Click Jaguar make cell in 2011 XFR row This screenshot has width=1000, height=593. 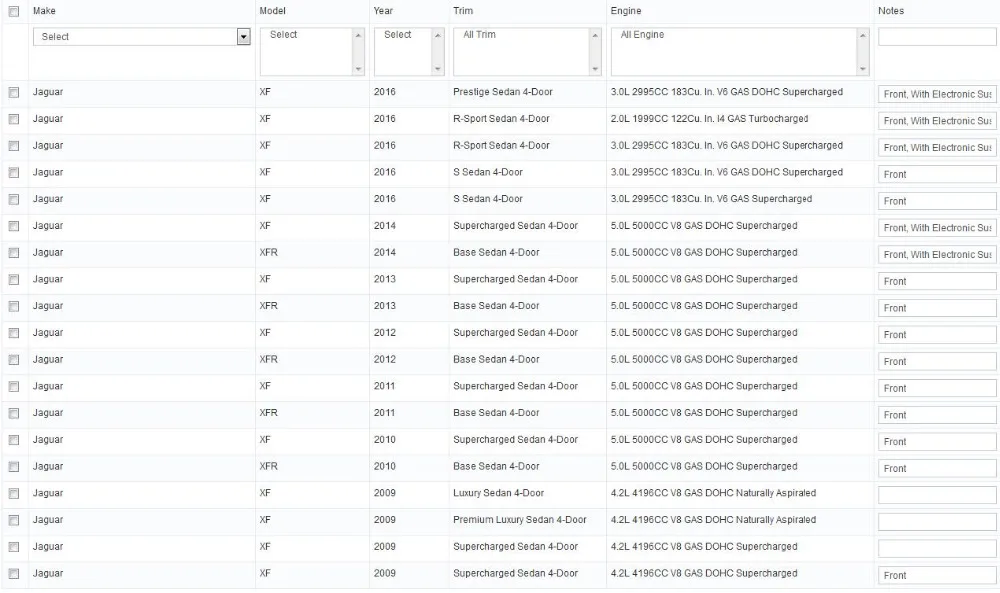point(48,413)
